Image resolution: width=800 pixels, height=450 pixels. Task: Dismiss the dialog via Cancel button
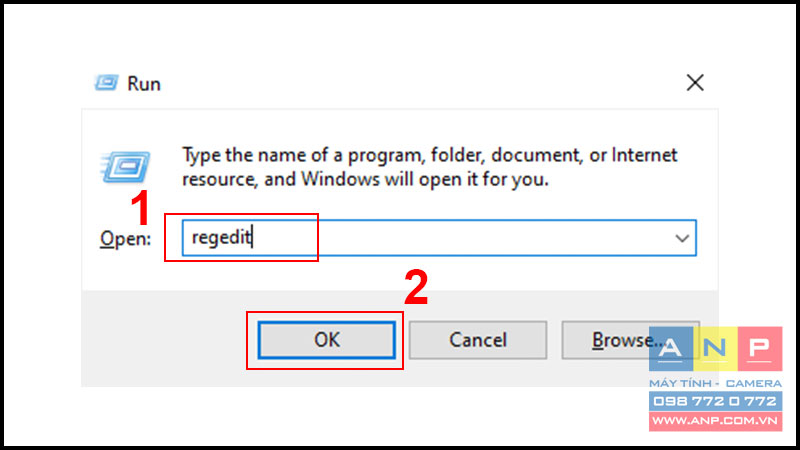(x=478, y=340)
